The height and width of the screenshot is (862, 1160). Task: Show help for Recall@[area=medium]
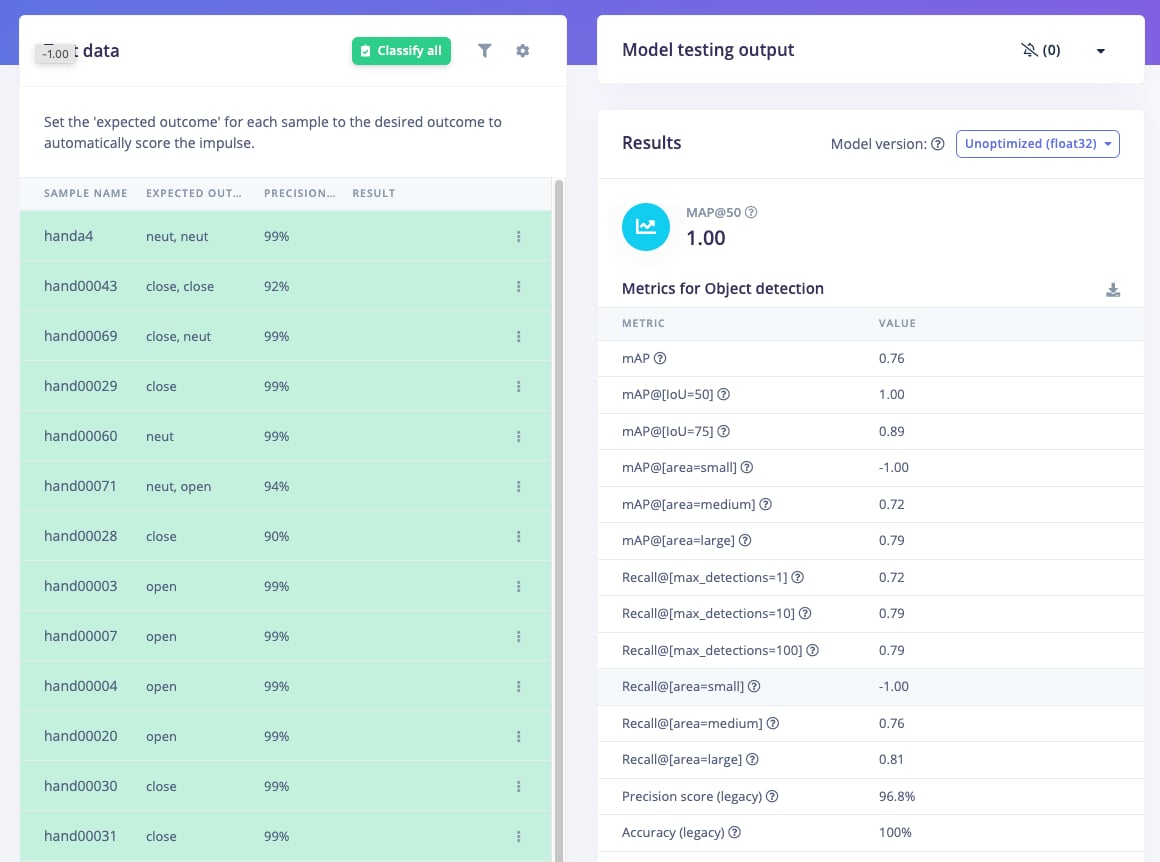772,723
